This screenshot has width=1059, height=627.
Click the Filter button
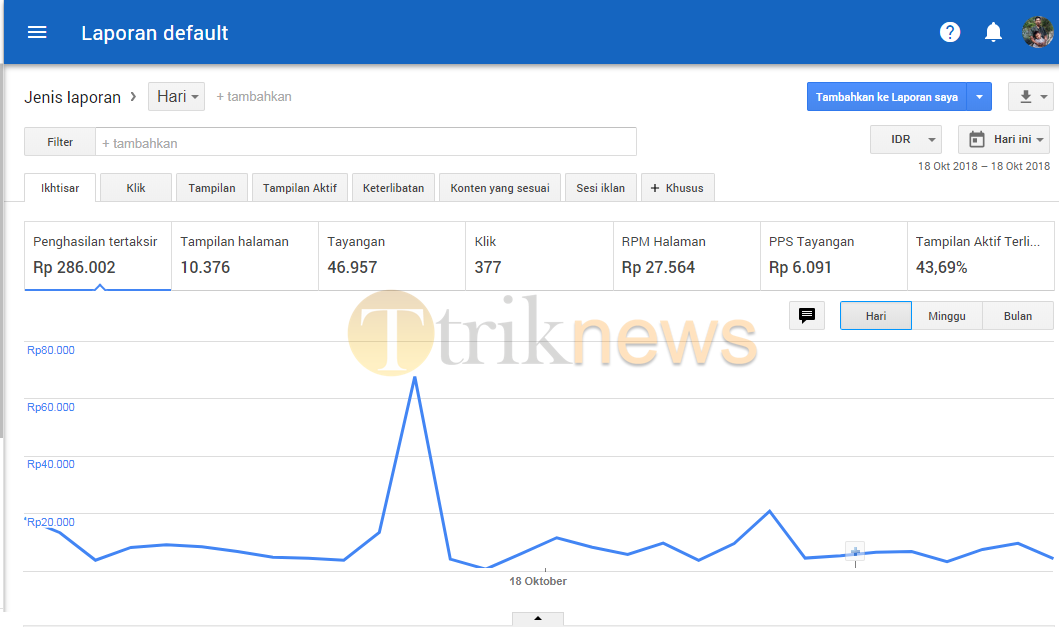point(60,142)
